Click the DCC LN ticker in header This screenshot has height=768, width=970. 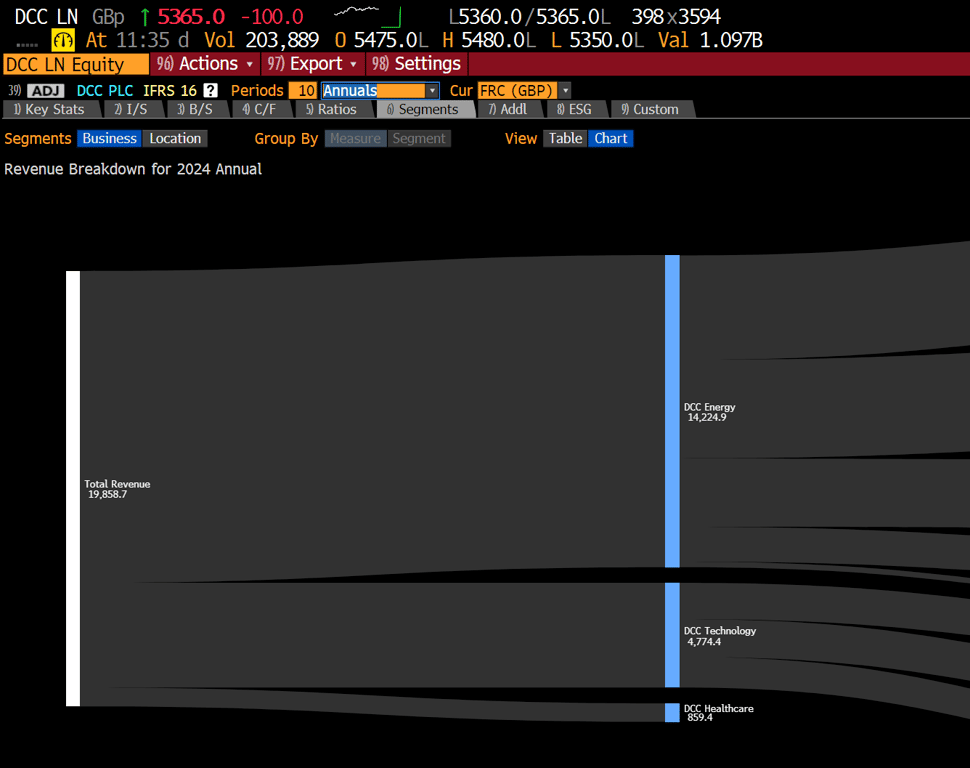[x=46, y=17]
